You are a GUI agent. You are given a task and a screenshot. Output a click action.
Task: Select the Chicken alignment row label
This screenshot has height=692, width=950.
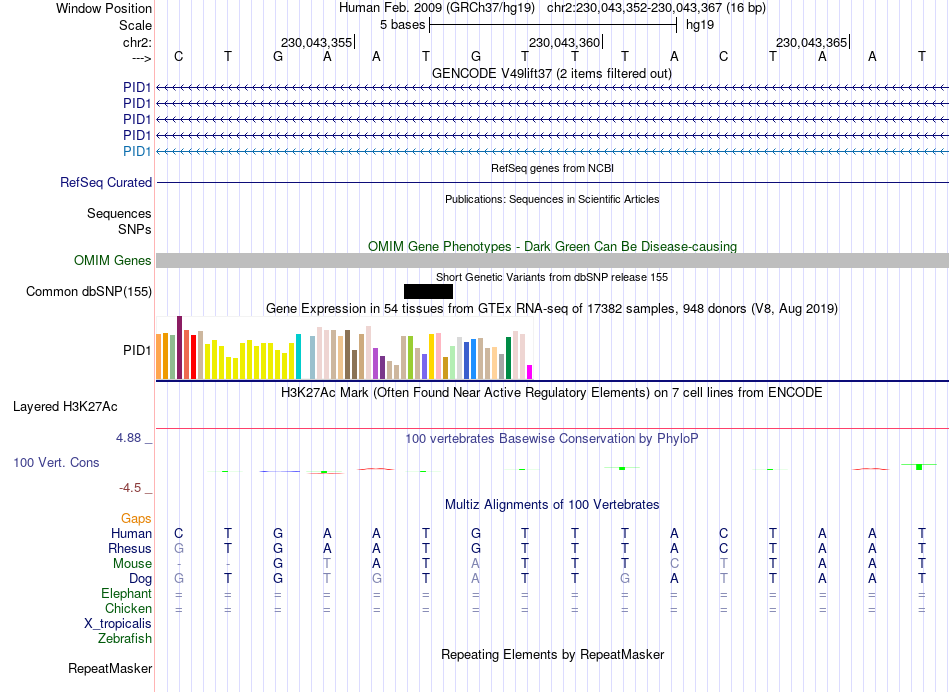[x=128, y=608]
